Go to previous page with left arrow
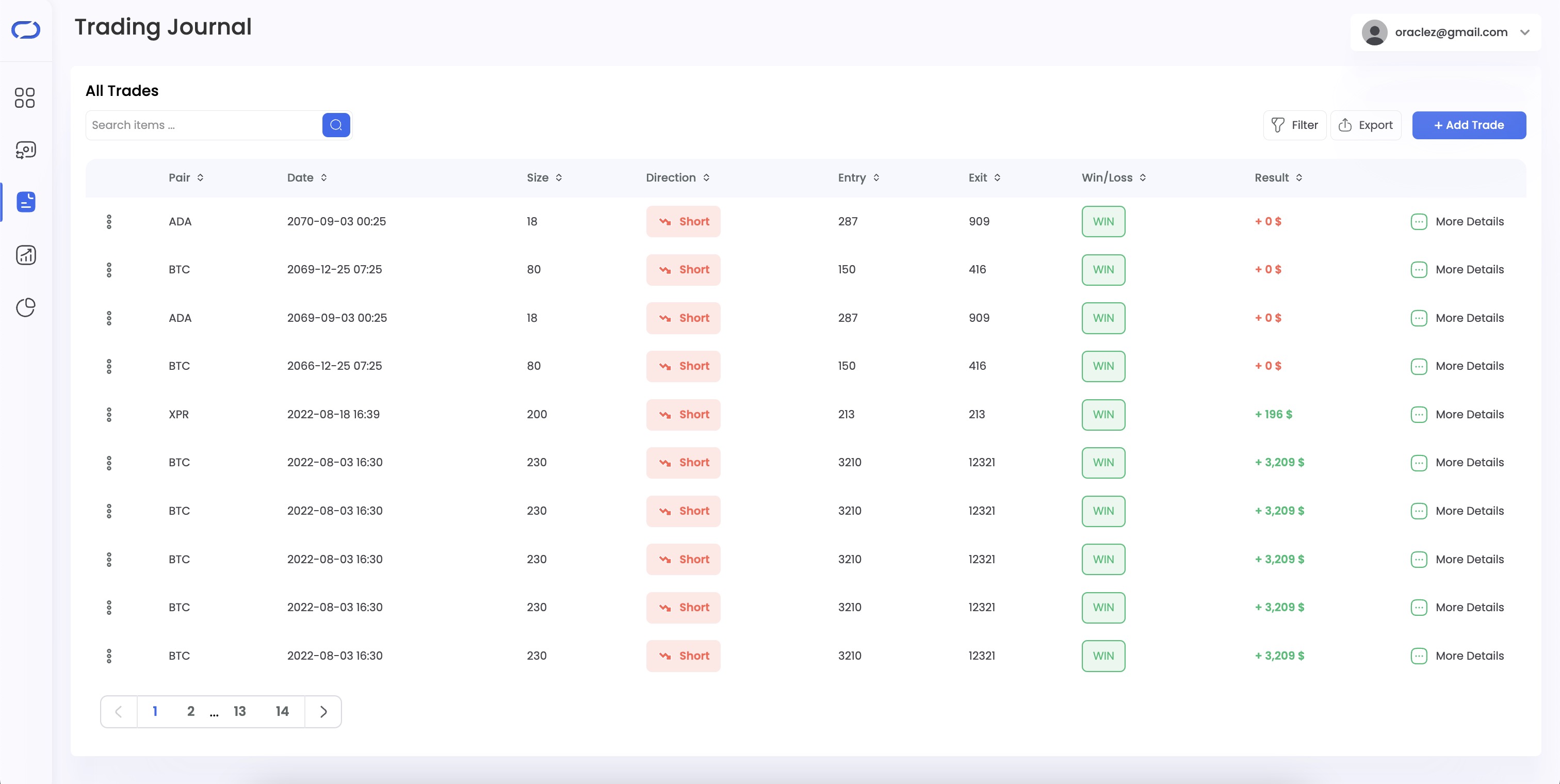 pos(119,711)
